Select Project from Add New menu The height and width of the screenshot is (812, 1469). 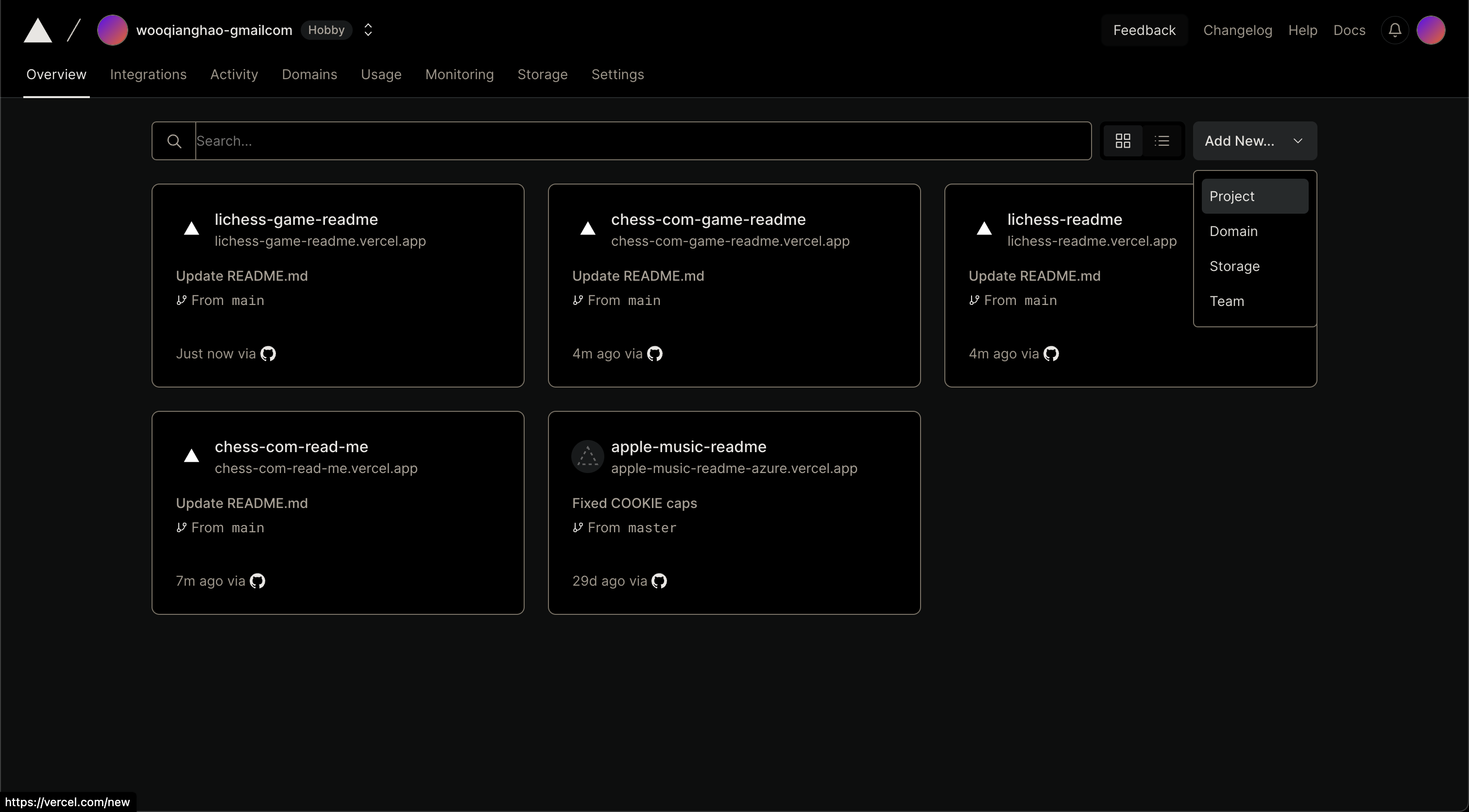click(x=1255, y=196)
